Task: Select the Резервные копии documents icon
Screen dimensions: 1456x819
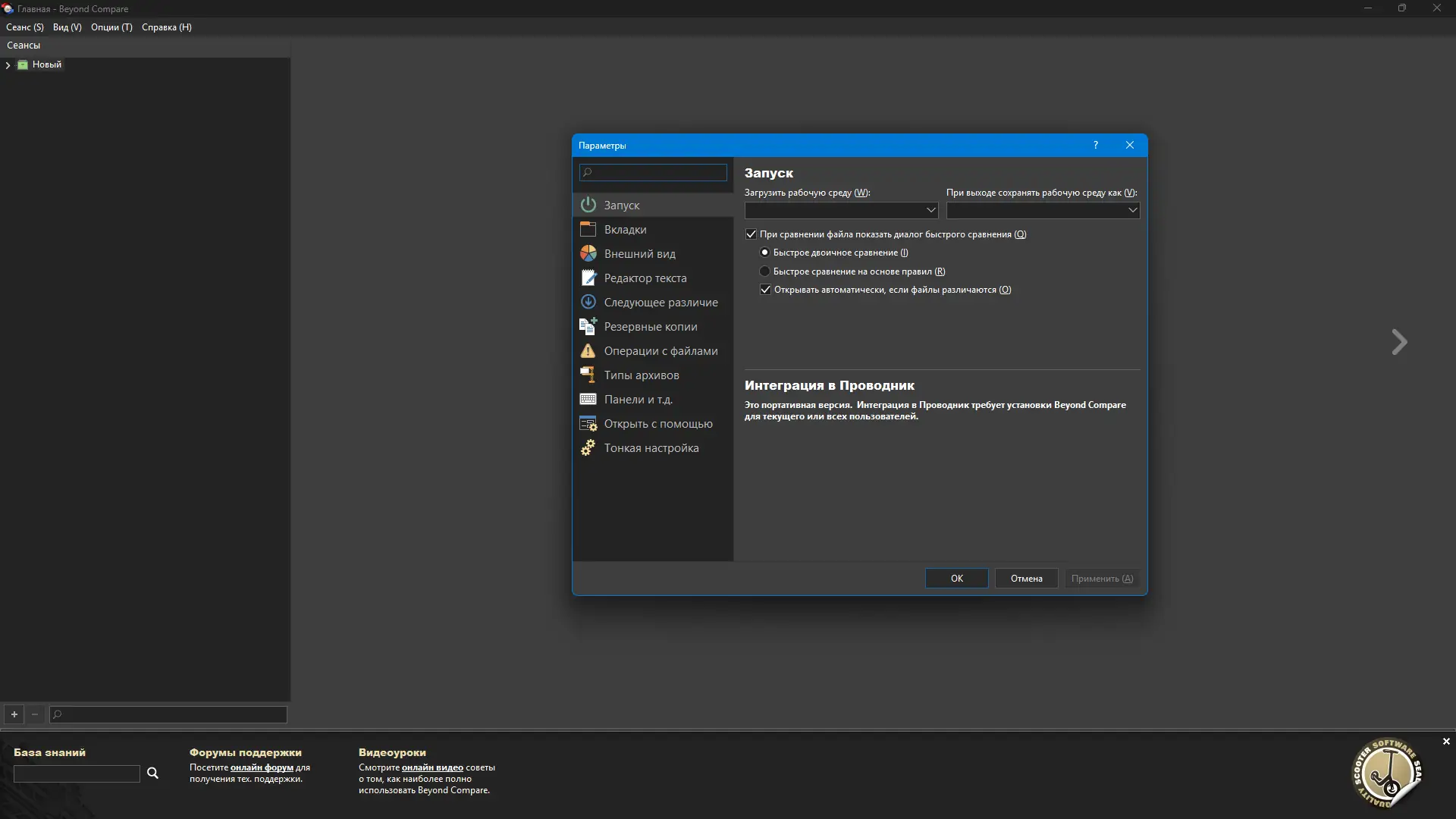Action: pos(588,326)
